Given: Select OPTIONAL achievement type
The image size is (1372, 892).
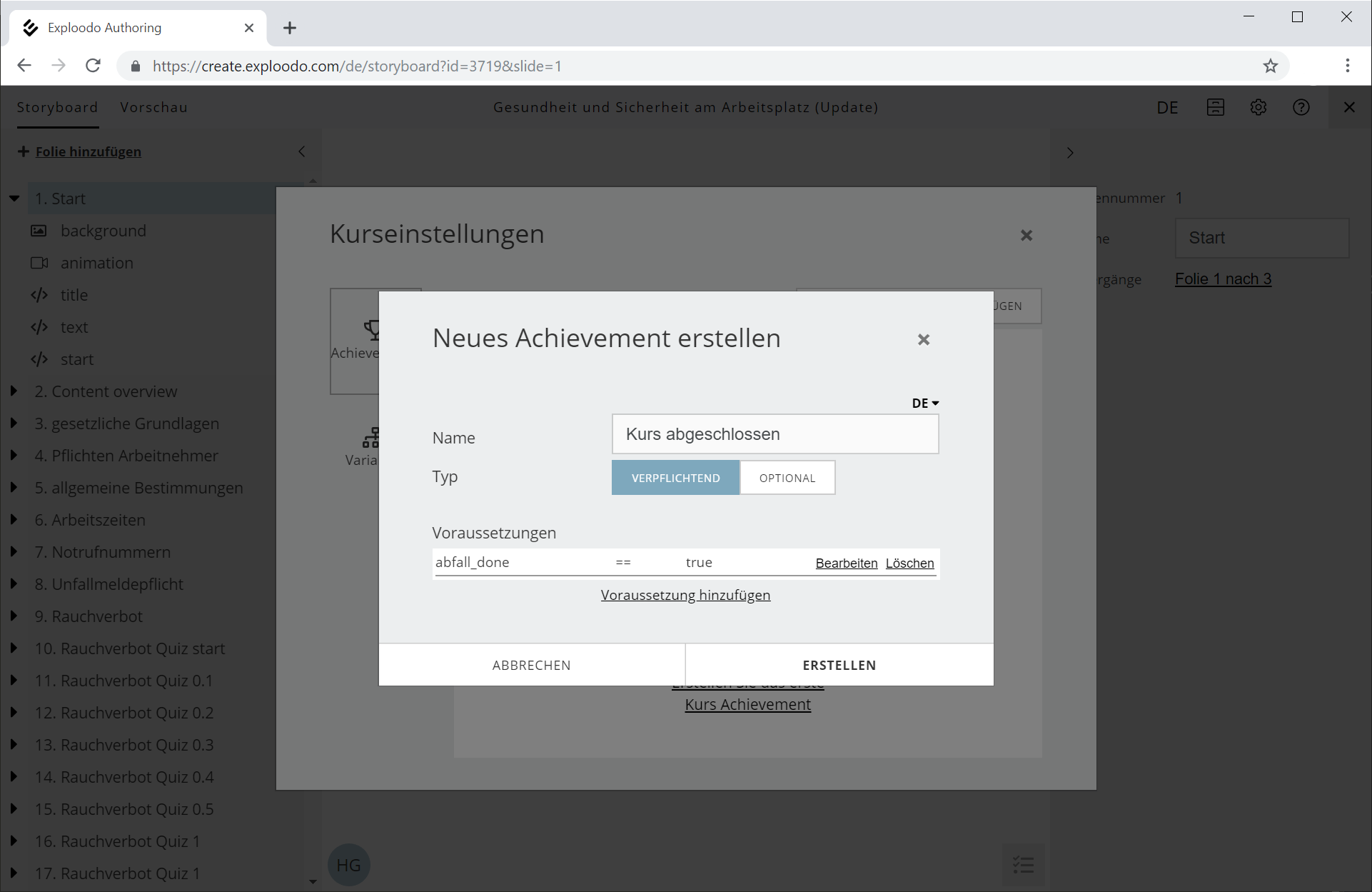Looking at the screenshot, I should click(787, 478).
